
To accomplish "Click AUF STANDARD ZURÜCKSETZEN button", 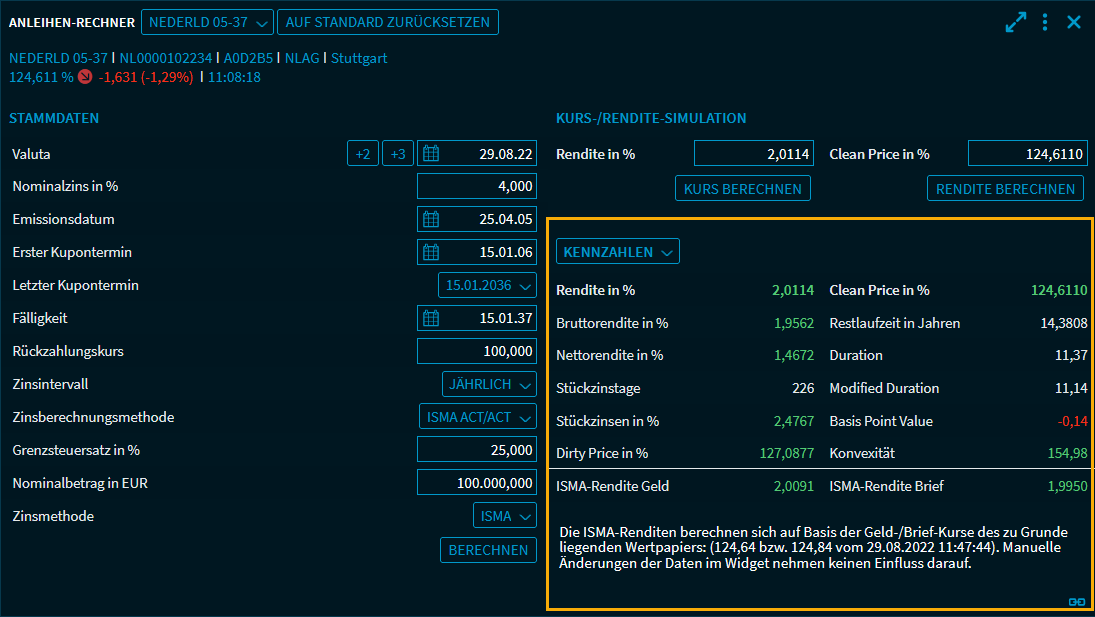I will [387, 22].
